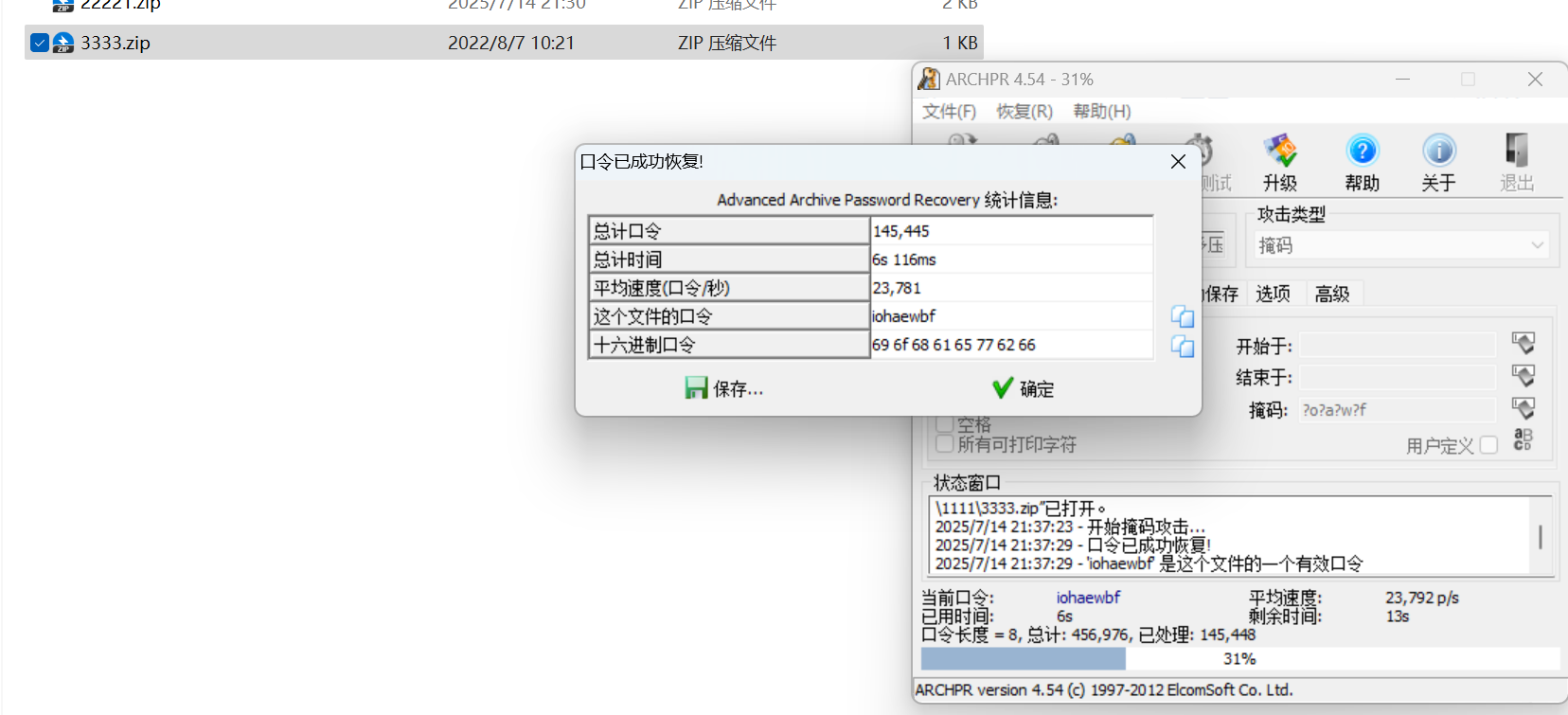Viewport: 1568px width, 715px height.
Task: Click the mask field ?o?a?w?f
Action: pyautogui.click(x=1398, y=409)
